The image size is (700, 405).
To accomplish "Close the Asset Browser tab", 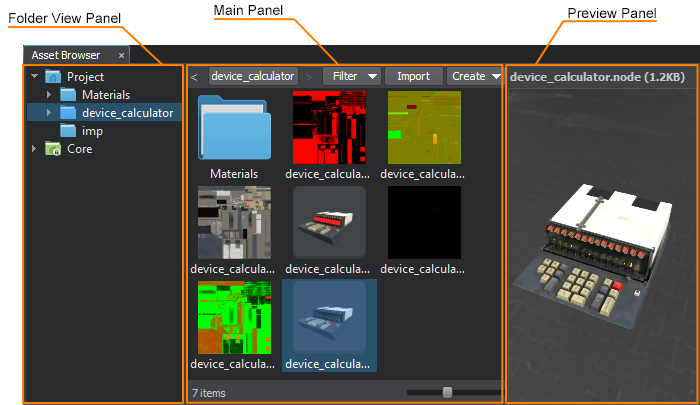I will pyautogui.click(x=121, y=55).
